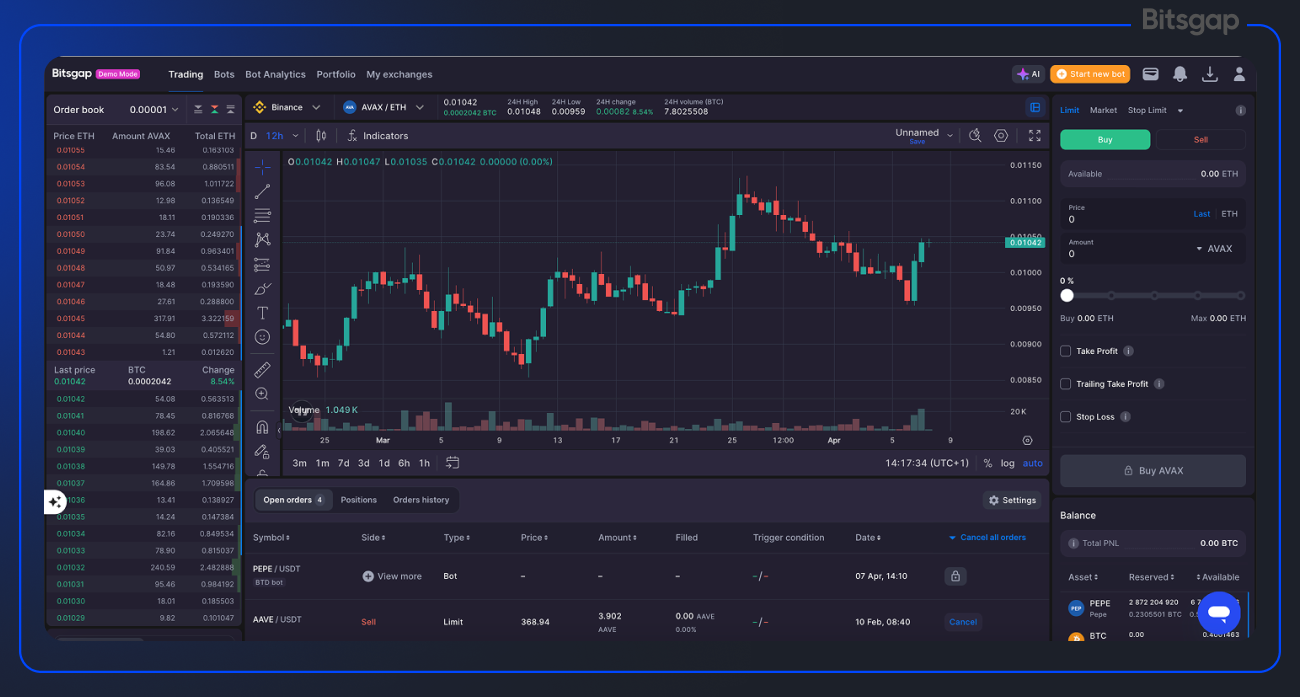Activate the chart zoom-in tool

[262, 394]
